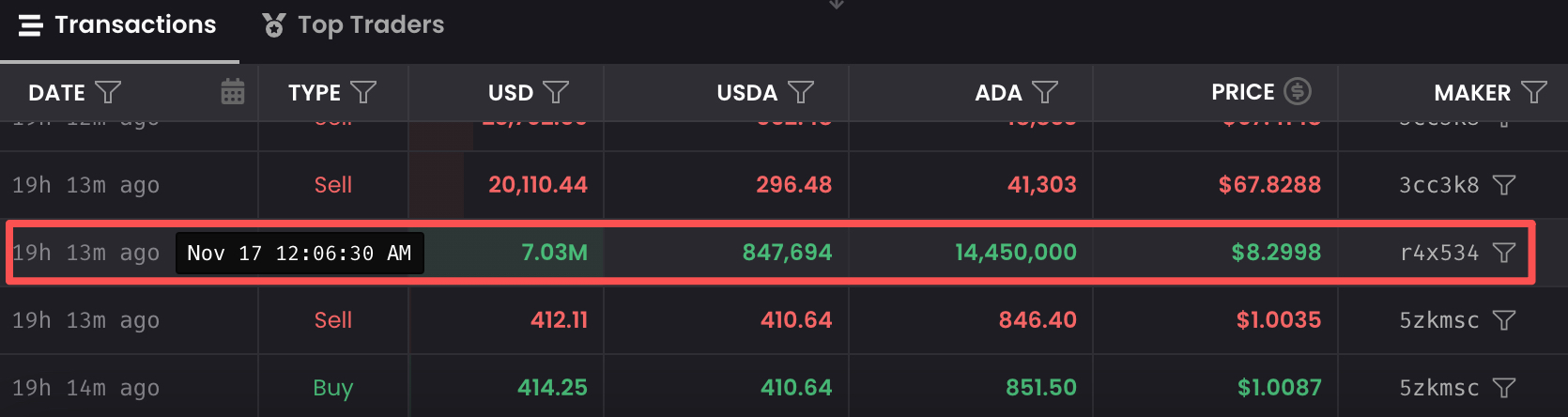The height and width of the screenshot is (417, 1568).
Task: Filter transactions by TYPE column
Action: 363,92
